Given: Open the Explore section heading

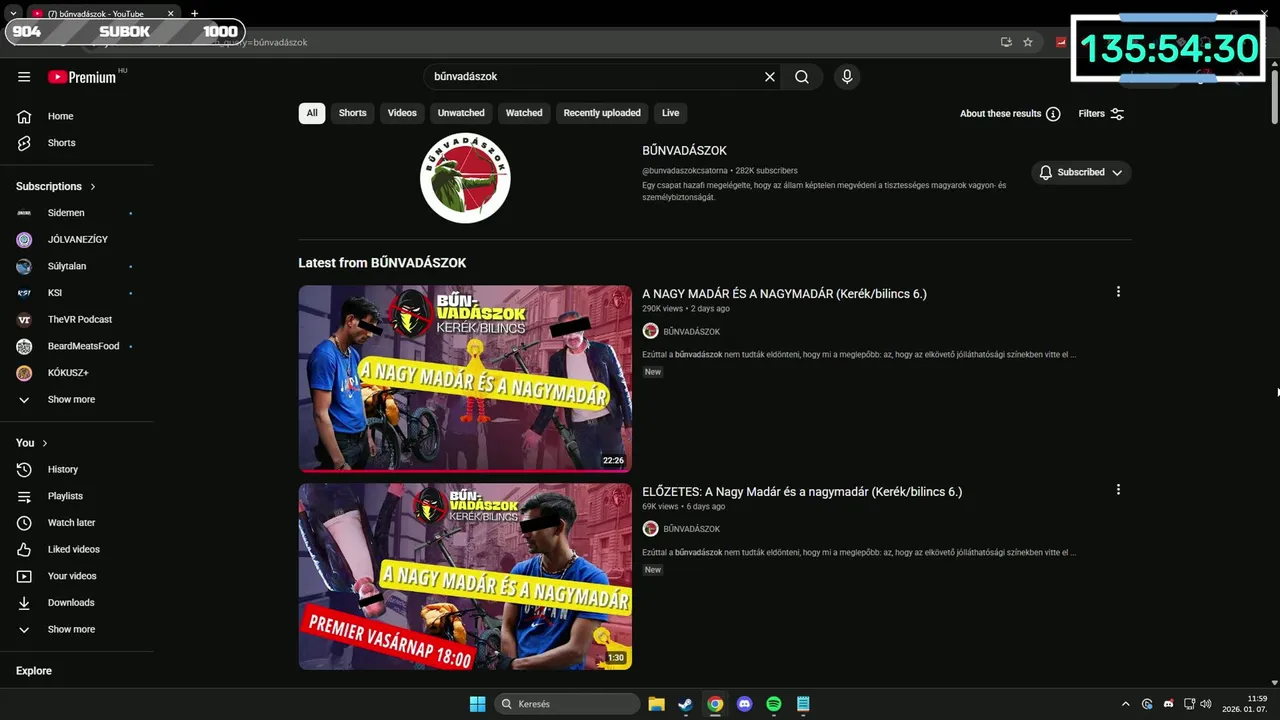Looking at the screenshot, I should click(x=34, y=671).
